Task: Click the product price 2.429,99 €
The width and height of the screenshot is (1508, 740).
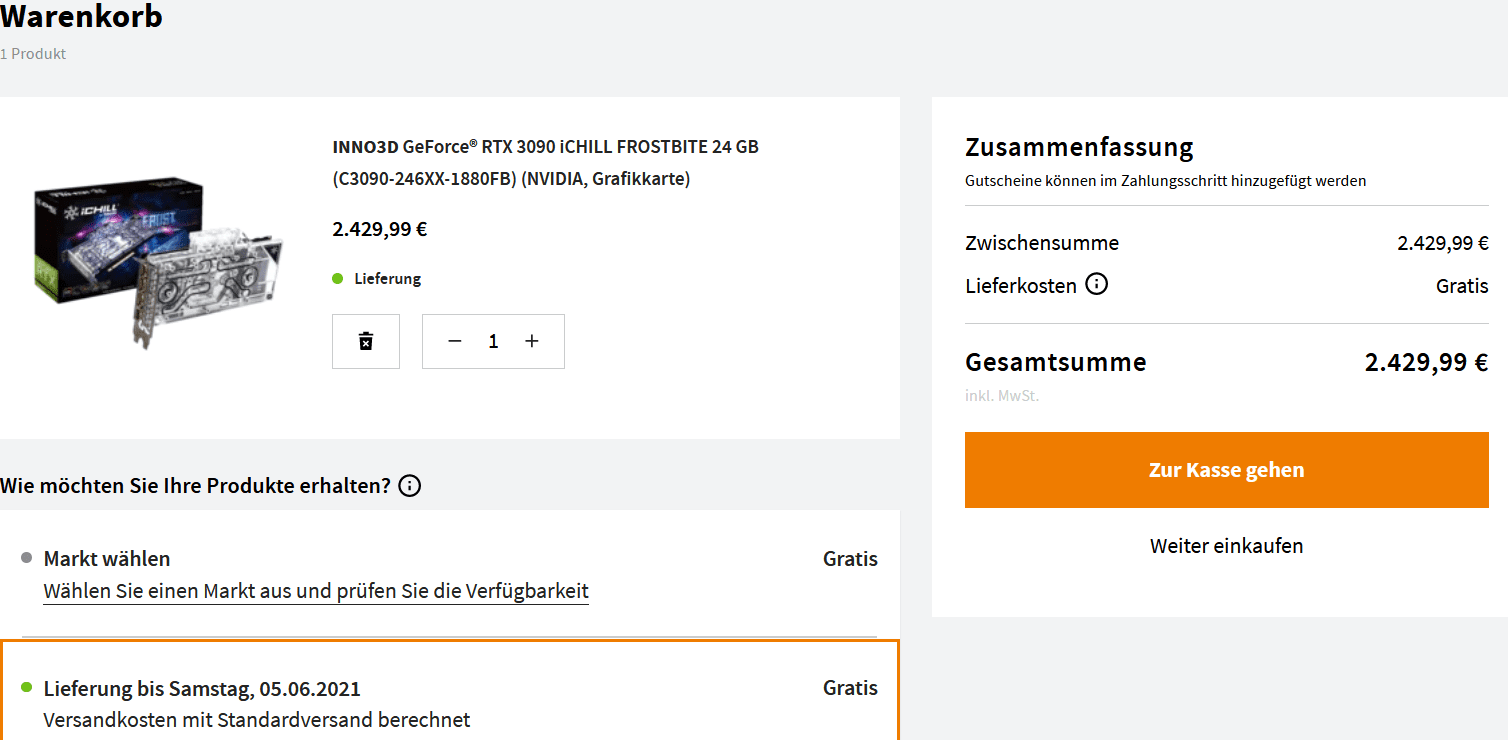Action: [x=380, y=229]
